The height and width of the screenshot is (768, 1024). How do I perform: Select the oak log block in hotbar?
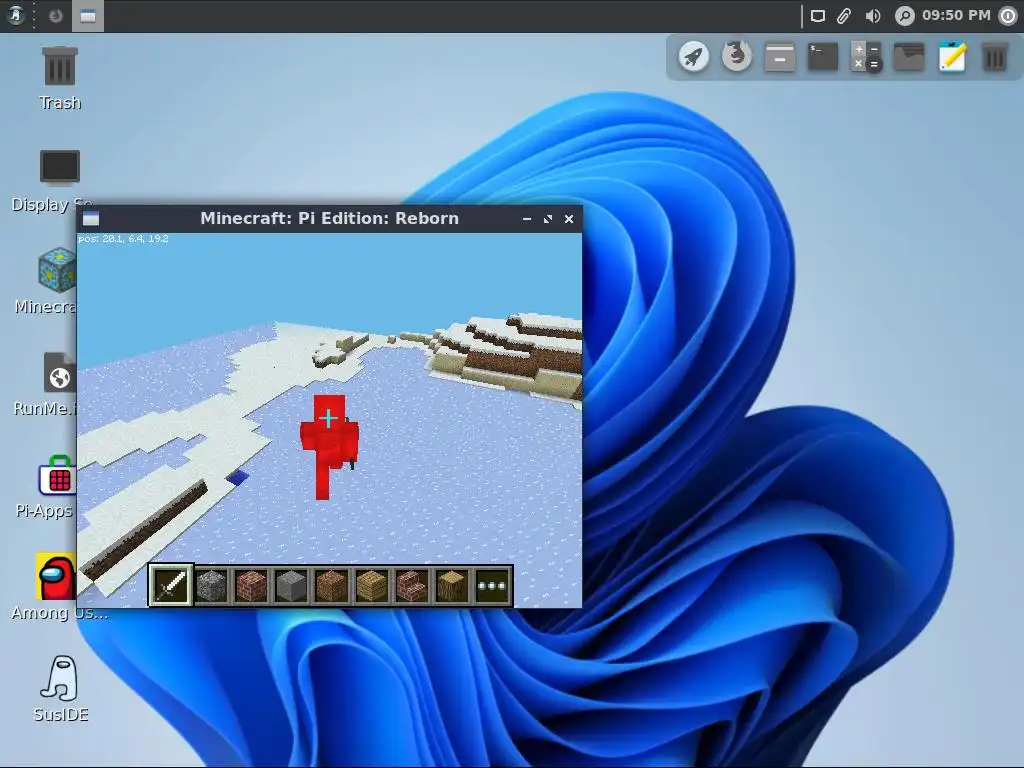(x=452, y=585)
